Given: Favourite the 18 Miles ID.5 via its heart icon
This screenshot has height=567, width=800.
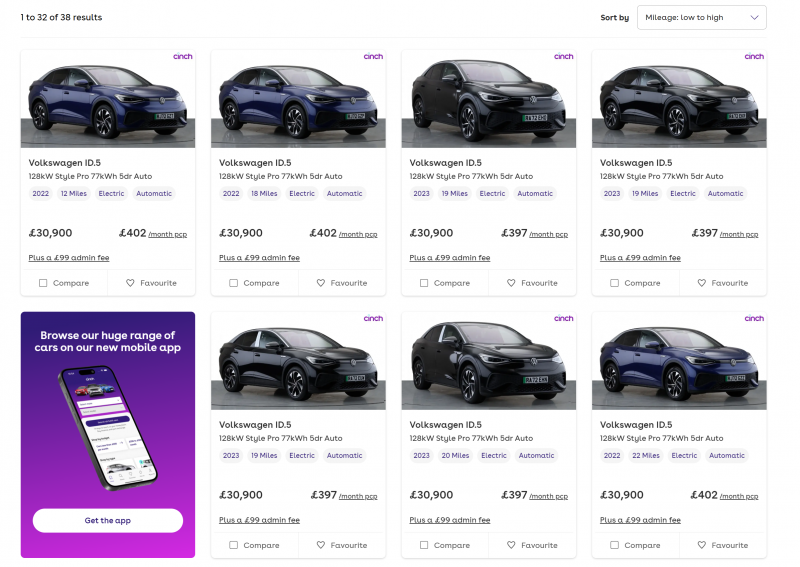Looking at the screenshot, I should (321, 283).
